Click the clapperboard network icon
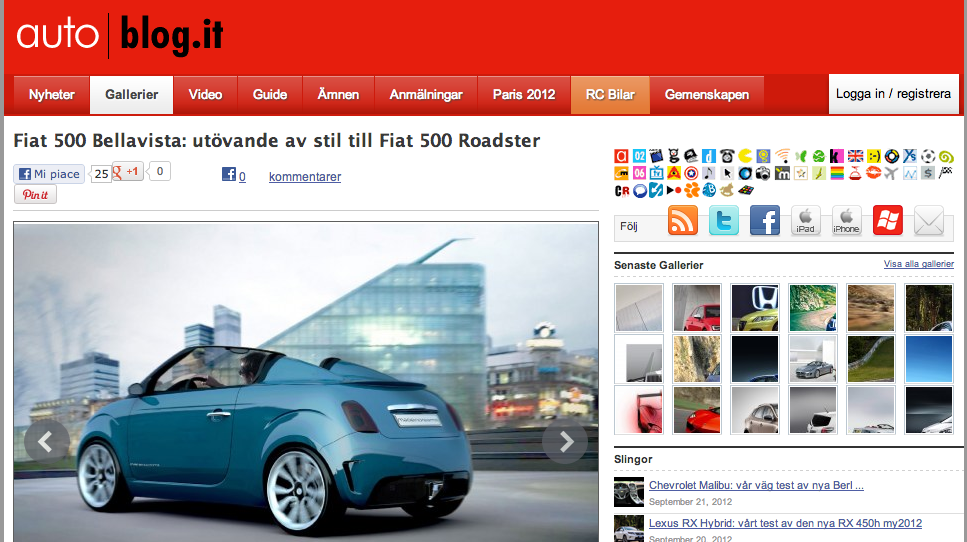Image resolution: width=967 pixels, height=542 pixels. point(656,156)
